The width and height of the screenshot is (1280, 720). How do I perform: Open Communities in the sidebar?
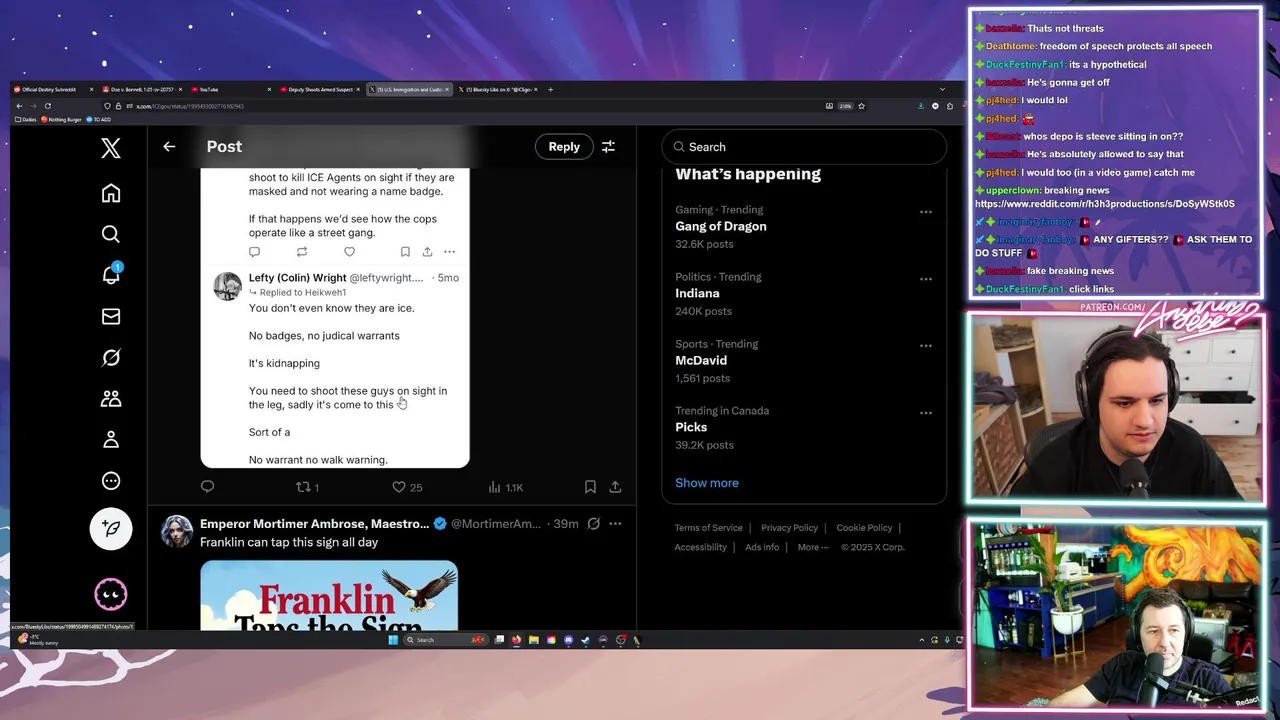[111, 399]
